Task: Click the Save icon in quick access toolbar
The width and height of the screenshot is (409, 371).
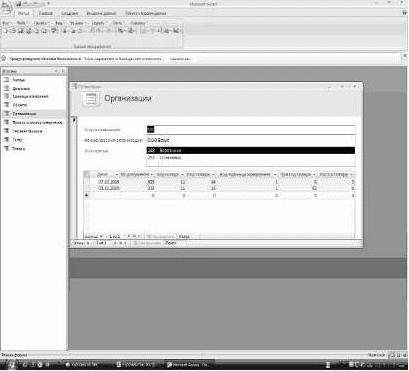Action: pos(19,4)
